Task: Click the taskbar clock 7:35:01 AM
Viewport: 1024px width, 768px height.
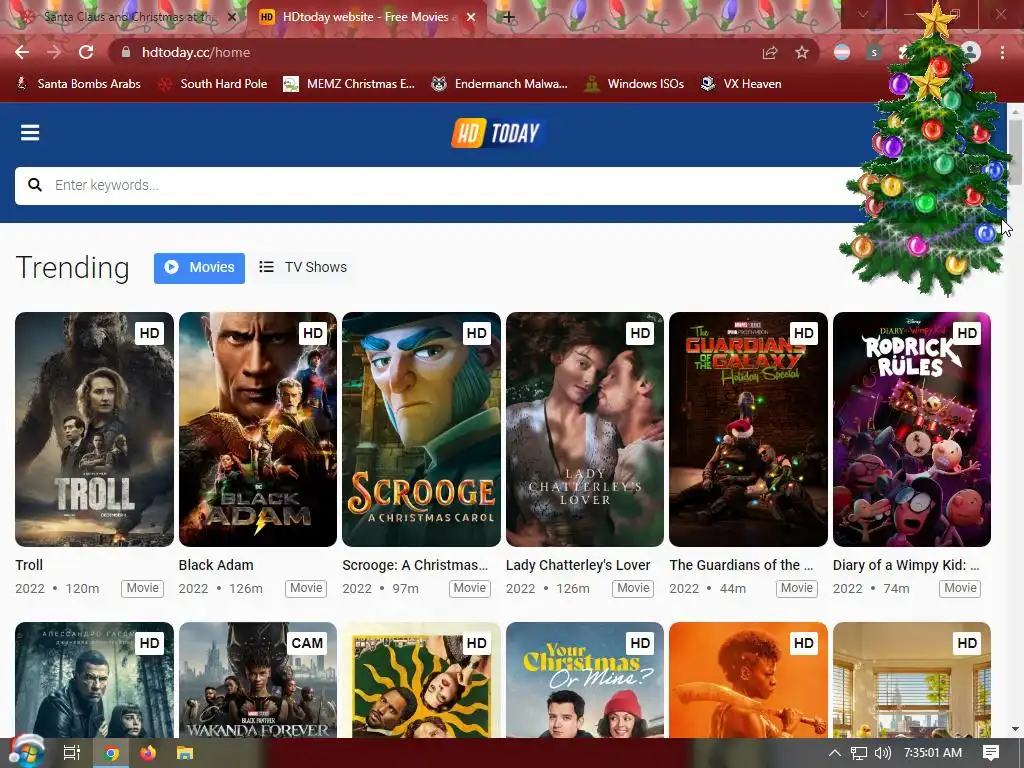Action: [x=933, y=753]
